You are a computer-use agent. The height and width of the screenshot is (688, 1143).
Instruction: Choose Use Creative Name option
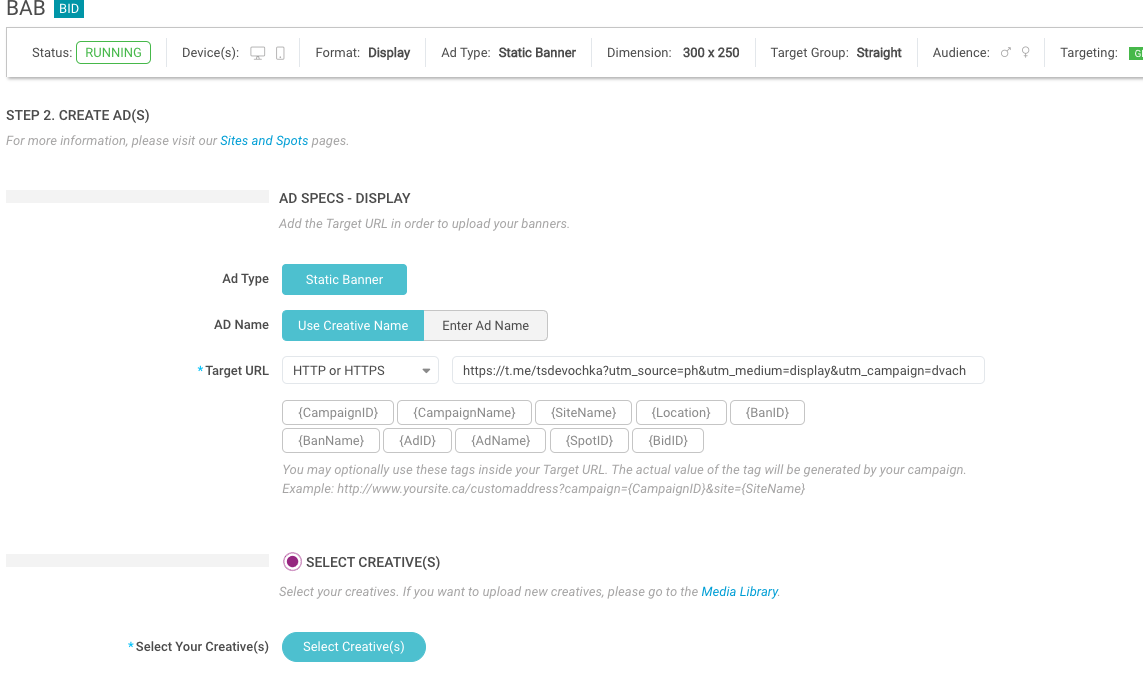click(x=353, y=326)
